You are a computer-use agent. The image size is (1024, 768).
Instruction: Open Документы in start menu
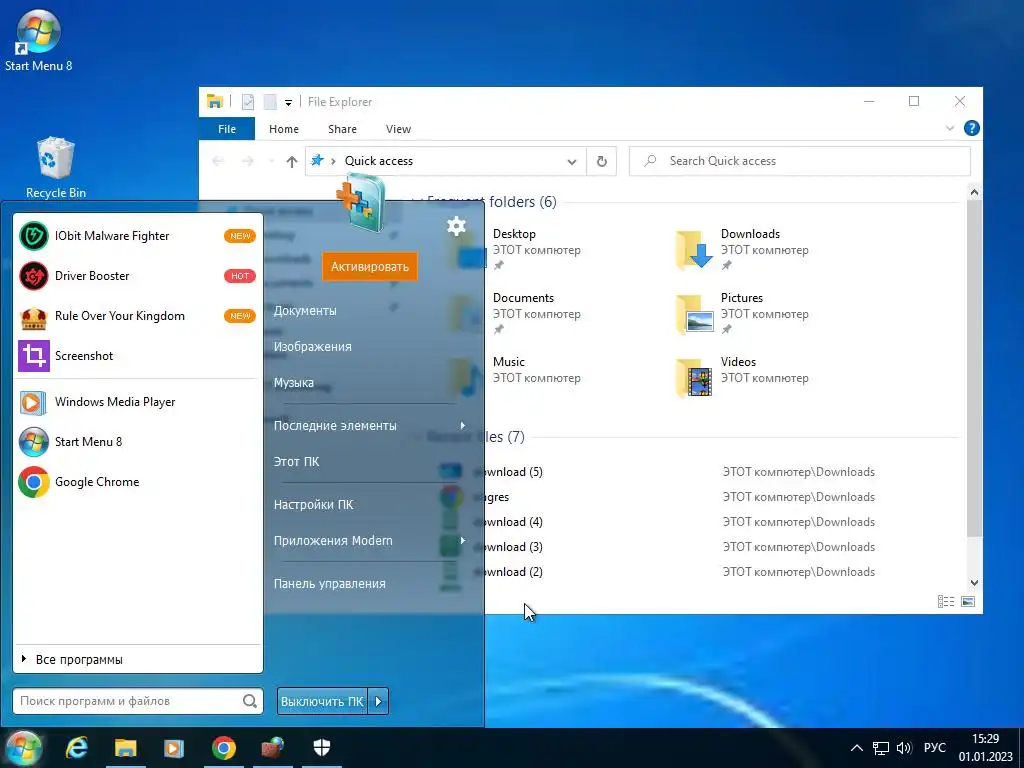tap(305, 311)
